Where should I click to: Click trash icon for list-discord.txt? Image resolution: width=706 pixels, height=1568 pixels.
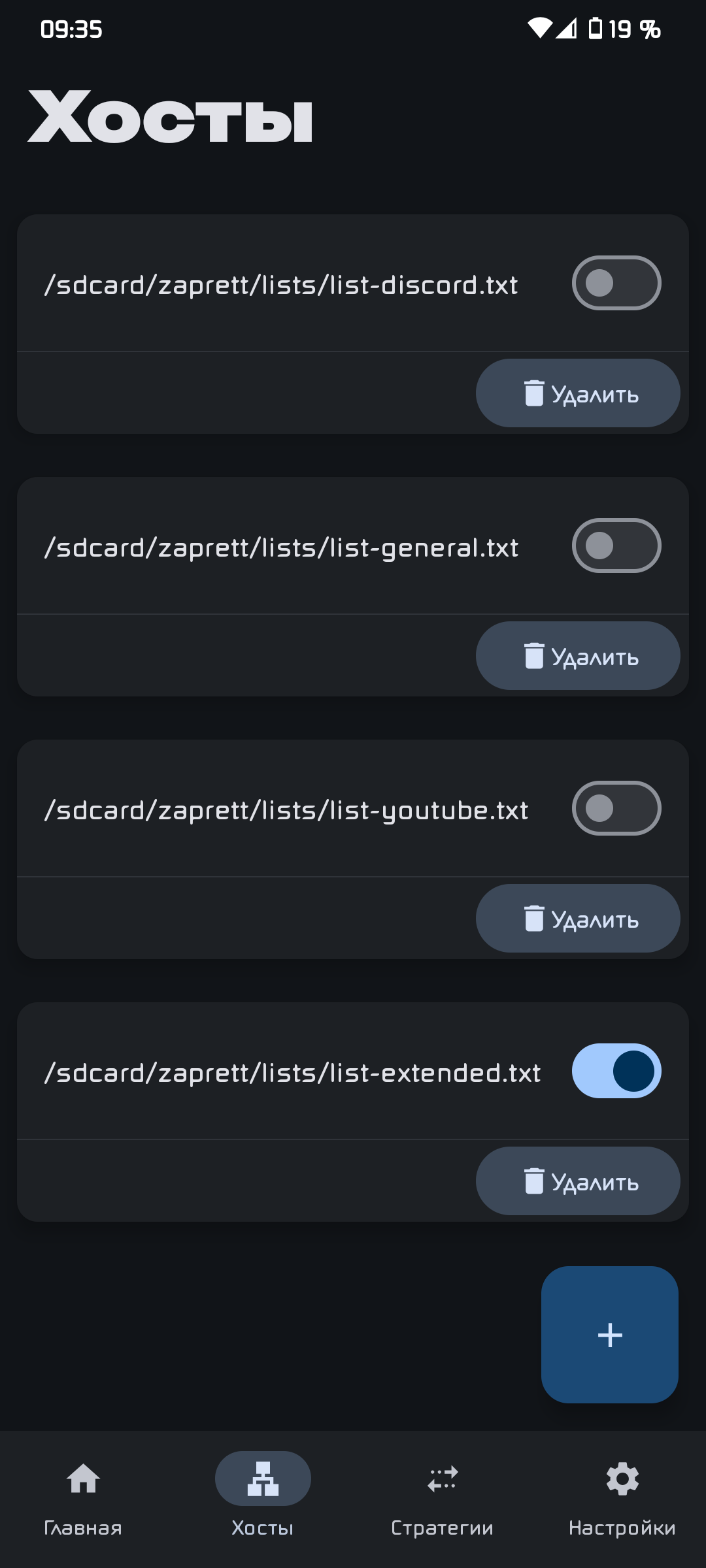(x=534, y=393)
